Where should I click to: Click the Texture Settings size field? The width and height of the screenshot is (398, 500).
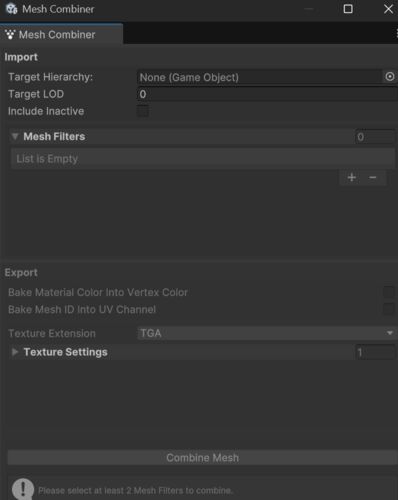coord(375,352)
